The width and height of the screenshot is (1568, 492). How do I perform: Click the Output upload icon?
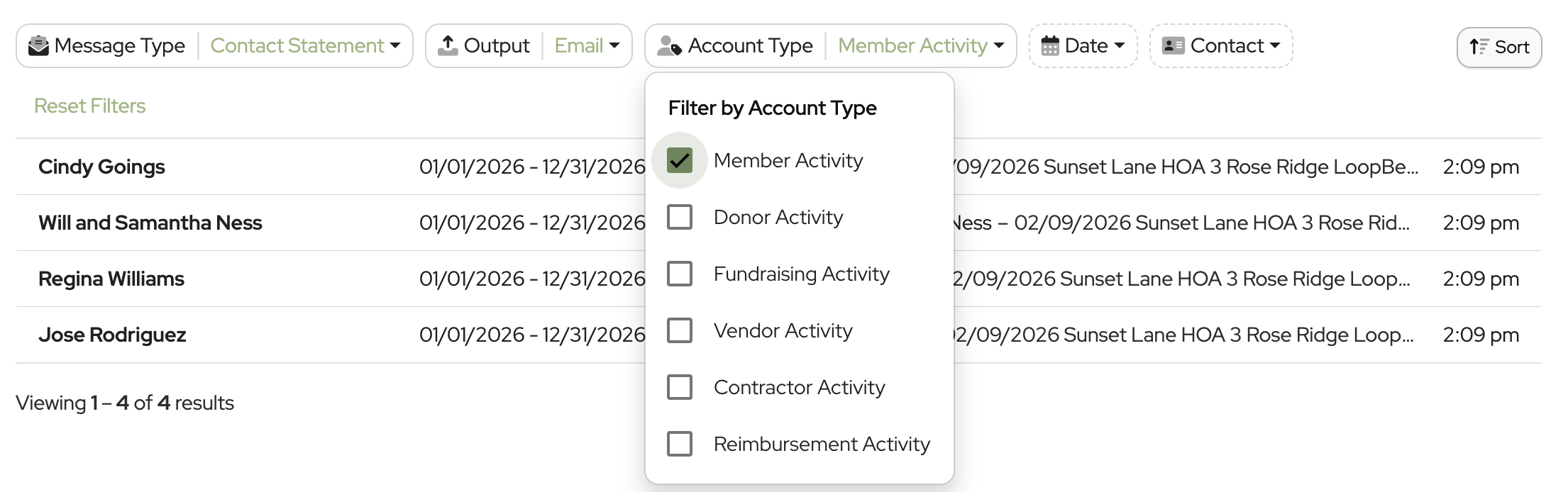coord(448,45)
